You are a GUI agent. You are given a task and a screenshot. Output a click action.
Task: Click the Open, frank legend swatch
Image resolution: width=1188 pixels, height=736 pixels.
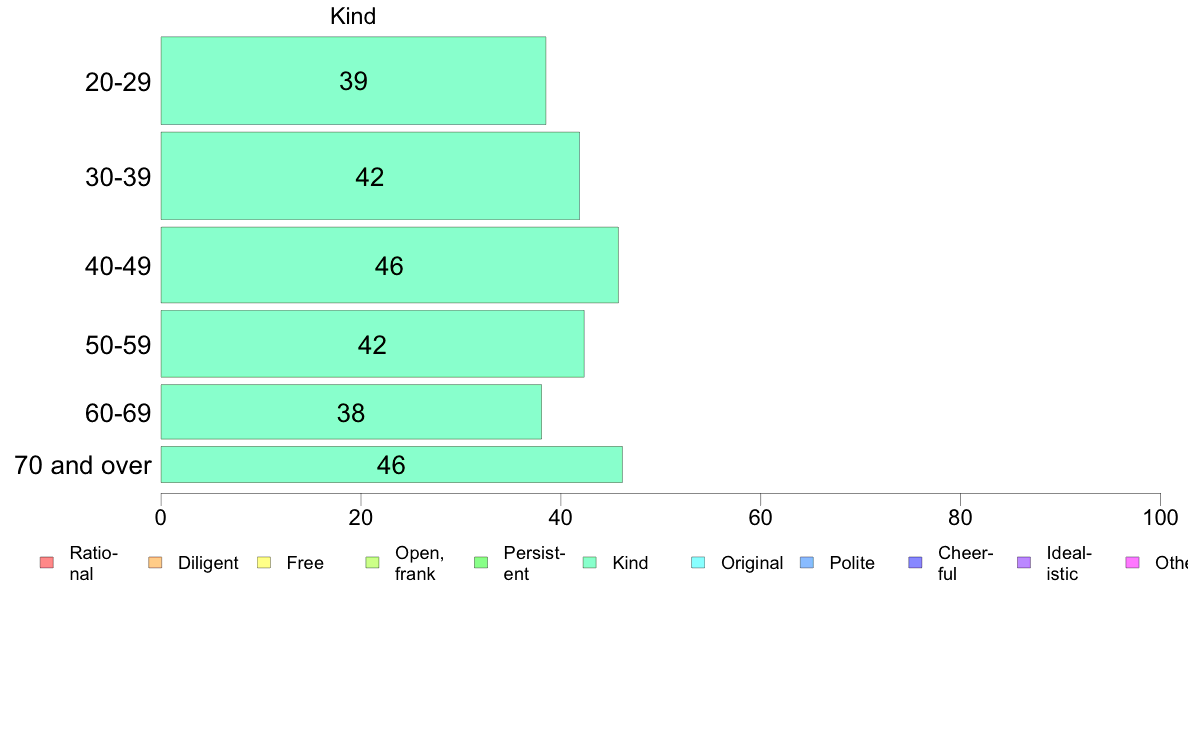coord(372,562)
